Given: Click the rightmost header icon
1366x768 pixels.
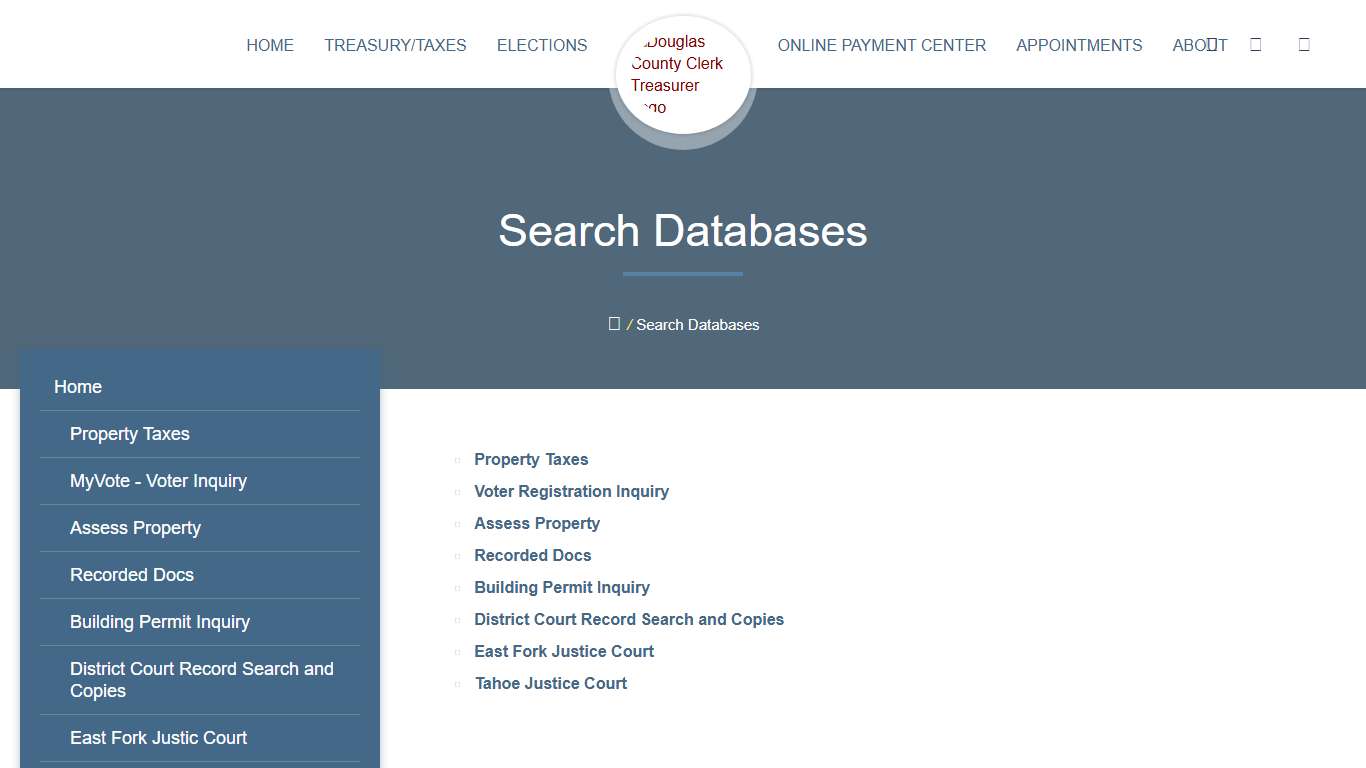Looking at the screenshot, I should pyautogui.click(x=1303, y=44).
